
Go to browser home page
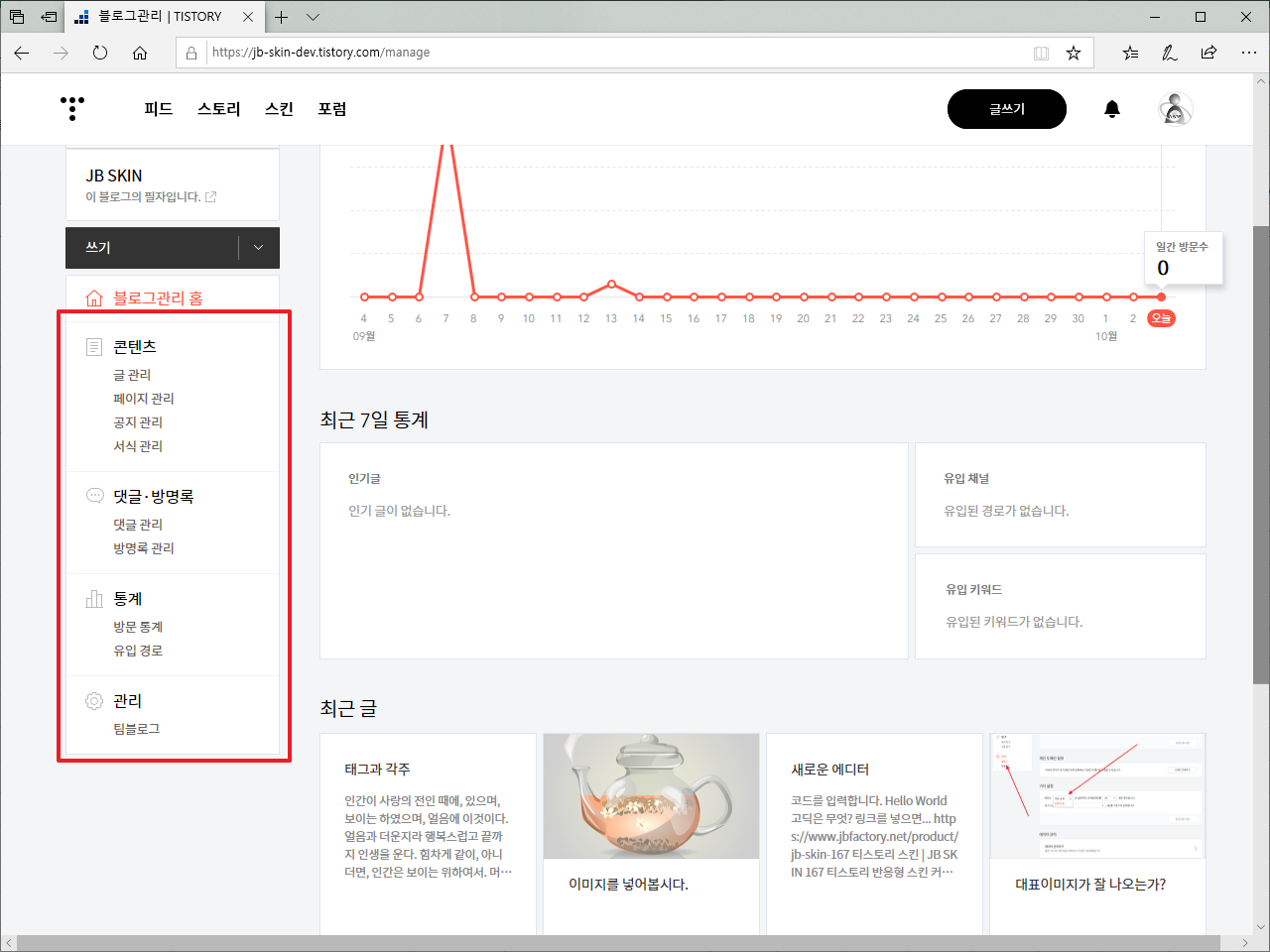click(140, 53)
